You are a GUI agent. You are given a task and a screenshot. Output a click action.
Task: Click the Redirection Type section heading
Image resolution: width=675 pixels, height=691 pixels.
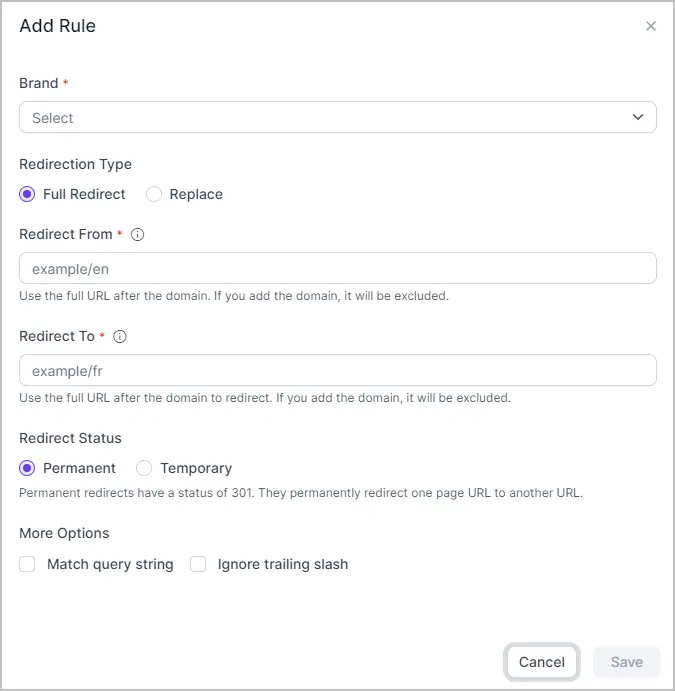pyautogui.click(x=75, y=164)
